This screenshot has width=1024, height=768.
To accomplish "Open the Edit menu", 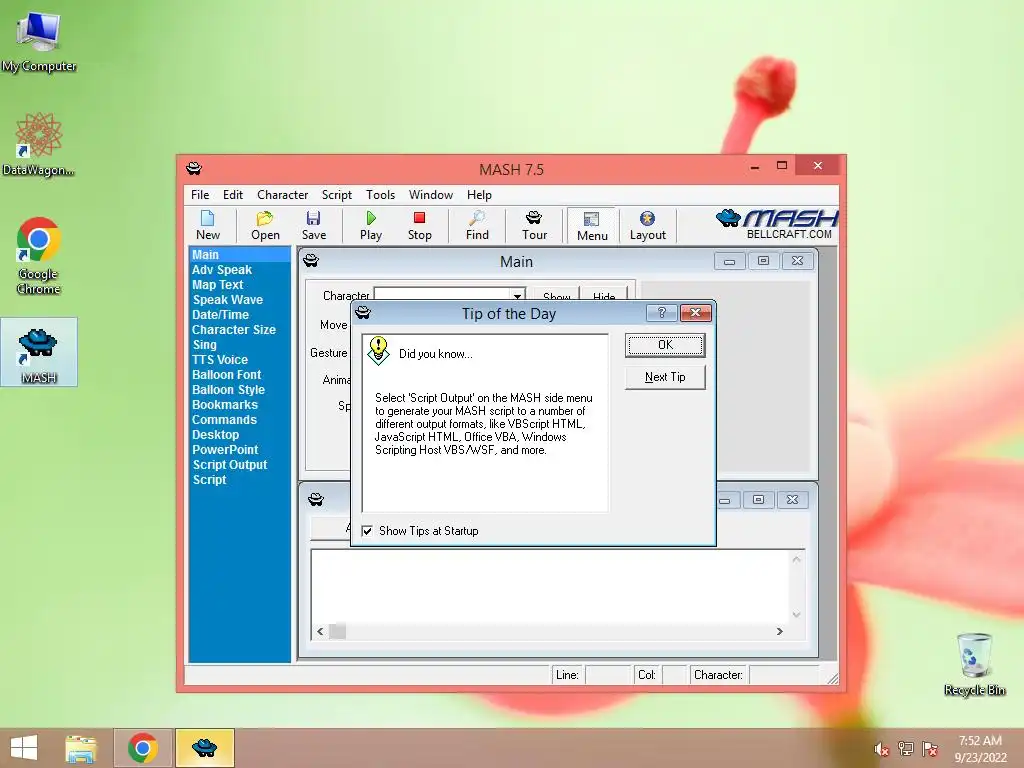I will (232, 195).
